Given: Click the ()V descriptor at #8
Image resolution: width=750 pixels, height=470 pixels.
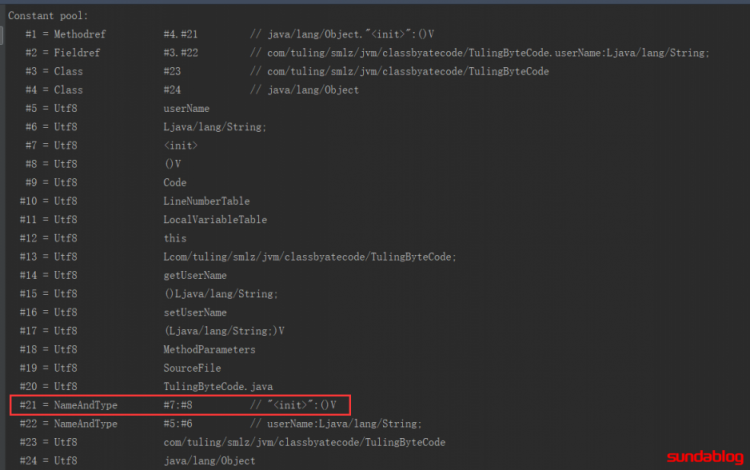Looking at the screenshot, I should coord(173,164).
